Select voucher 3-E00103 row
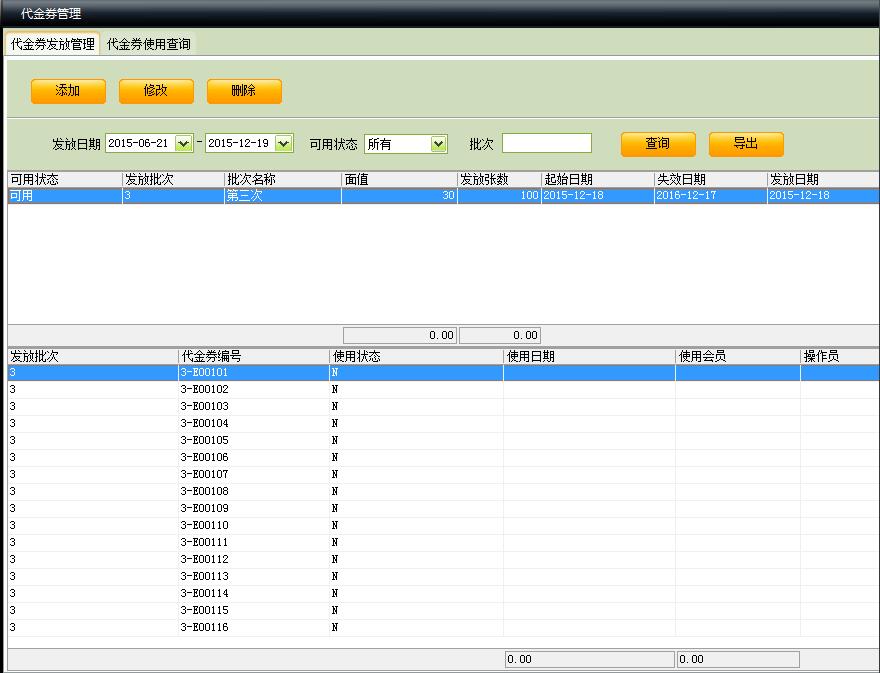Image resolution: width=880 pixels, height=673 pixels. pyautogui.click(x=443, y=406)
